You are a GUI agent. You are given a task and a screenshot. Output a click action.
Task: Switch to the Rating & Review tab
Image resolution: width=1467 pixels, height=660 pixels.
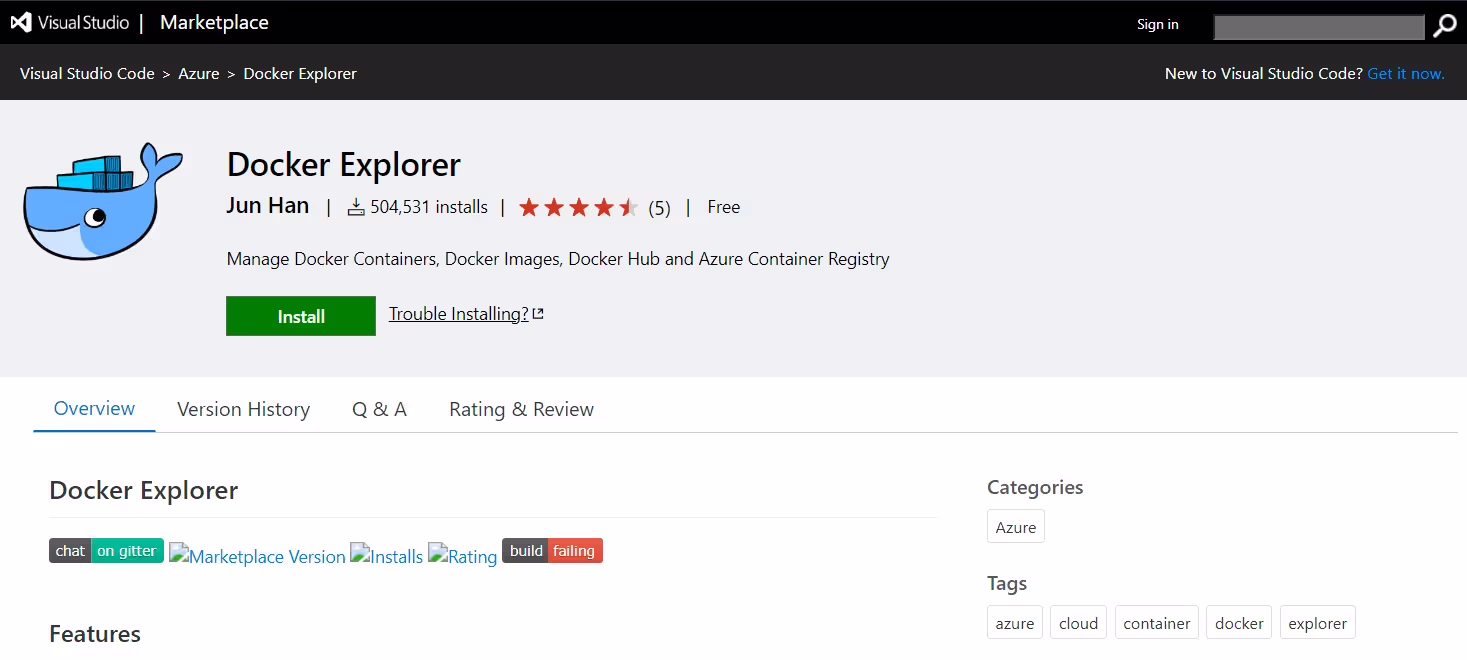click(x=521, y=409)
